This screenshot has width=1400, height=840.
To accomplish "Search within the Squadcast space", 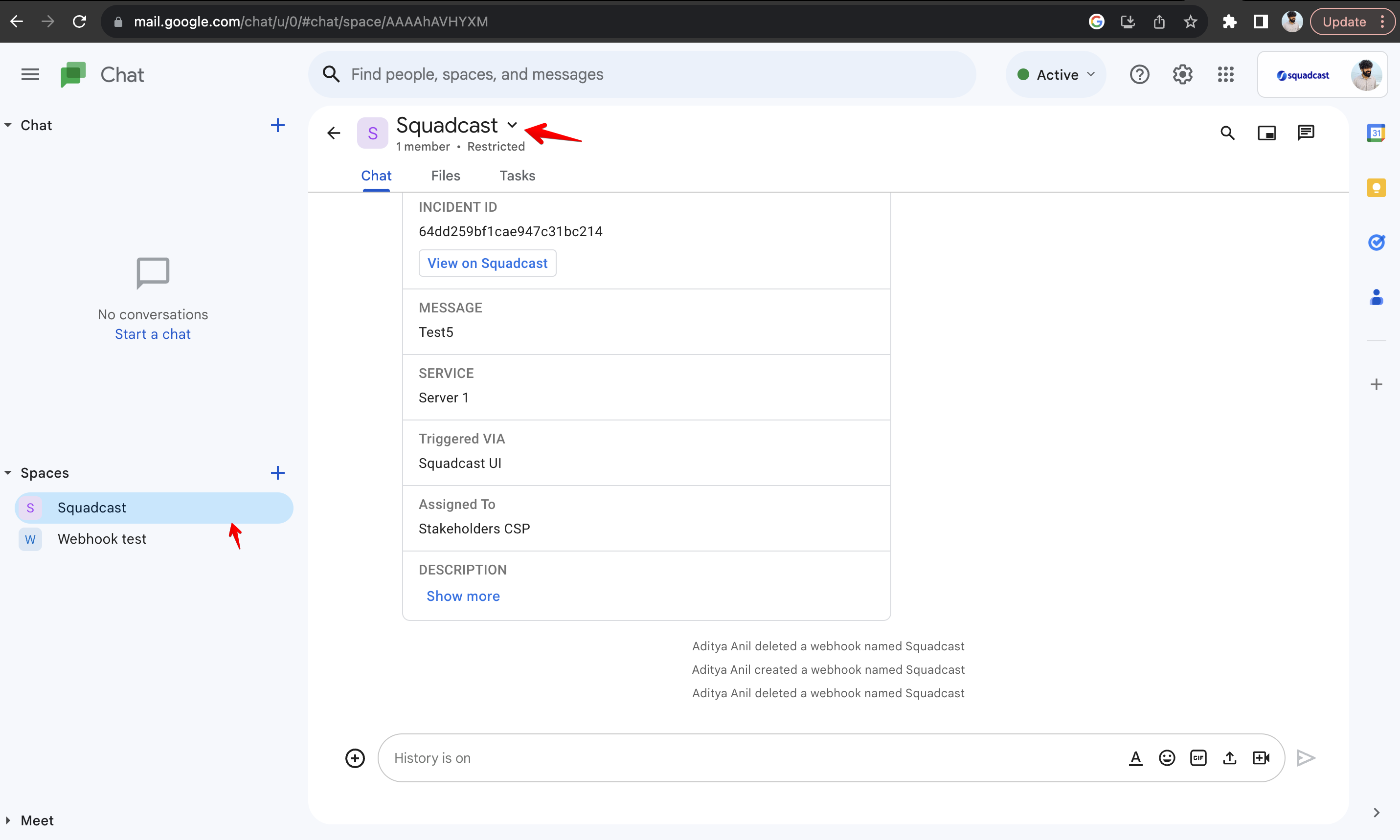I will pos(1227,133).
